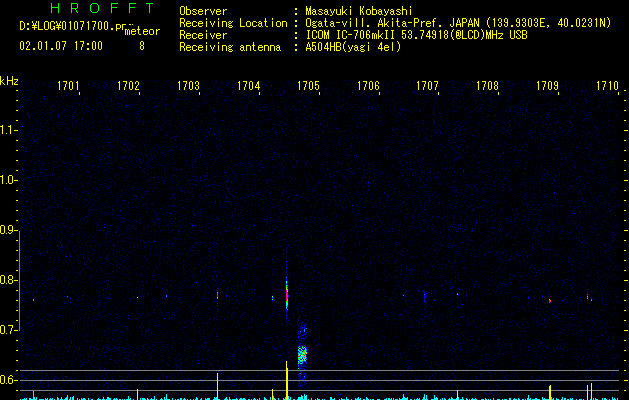
Task: Click the Receiver label
Action: click(x=203, y=35)
